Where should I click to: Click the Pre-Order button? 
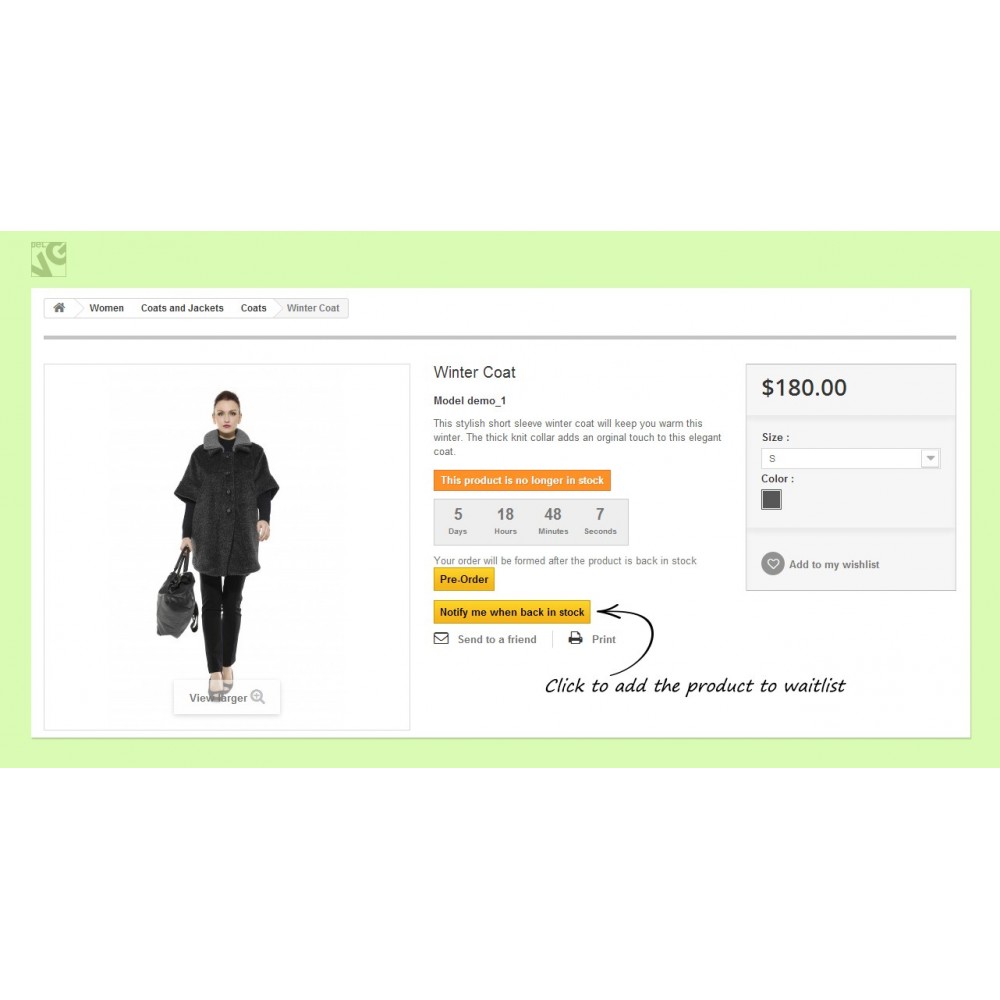(x=464, y=579)
